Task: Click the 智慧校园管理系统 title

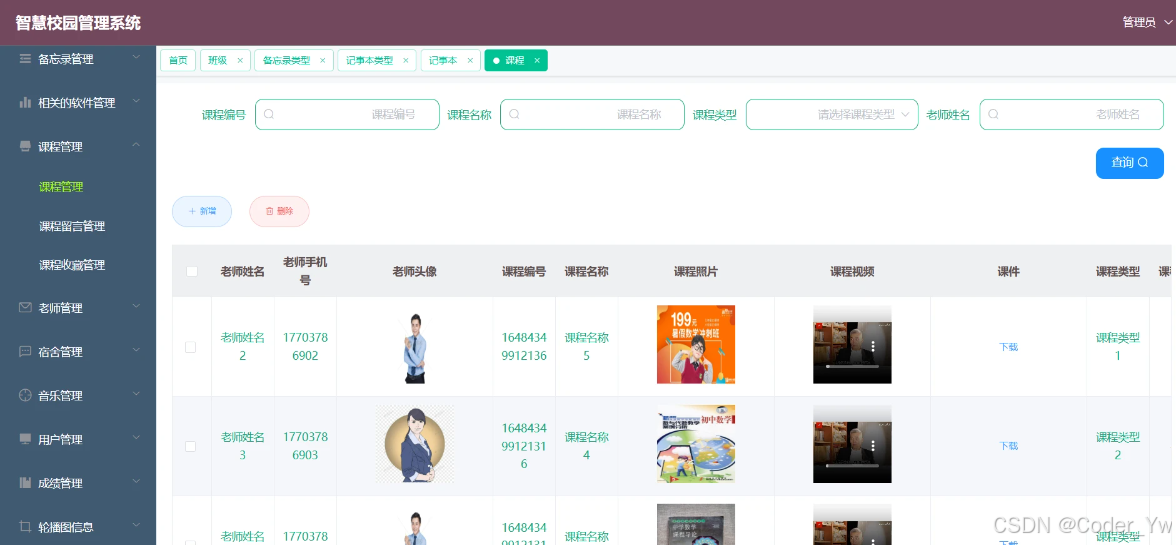Action: [78, 23]
